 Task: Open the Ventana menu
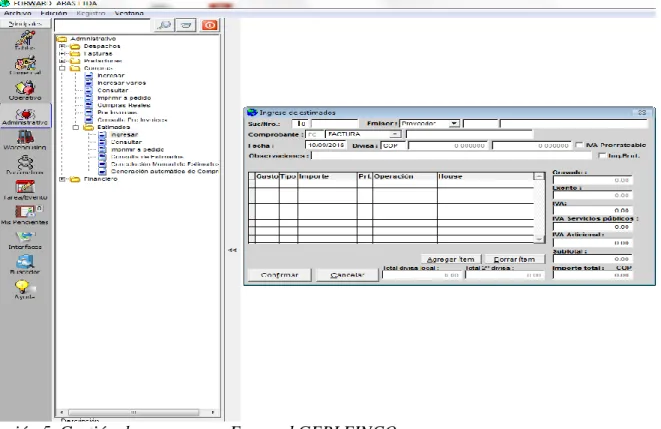pyautogui.click(x=129, y=13)
